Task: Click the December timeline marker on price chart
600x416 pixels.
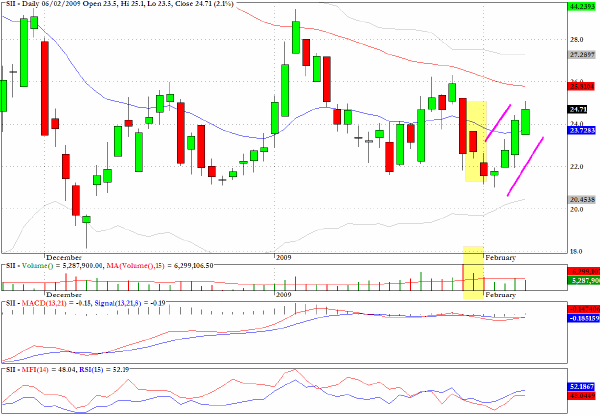Action: point(64,257)
